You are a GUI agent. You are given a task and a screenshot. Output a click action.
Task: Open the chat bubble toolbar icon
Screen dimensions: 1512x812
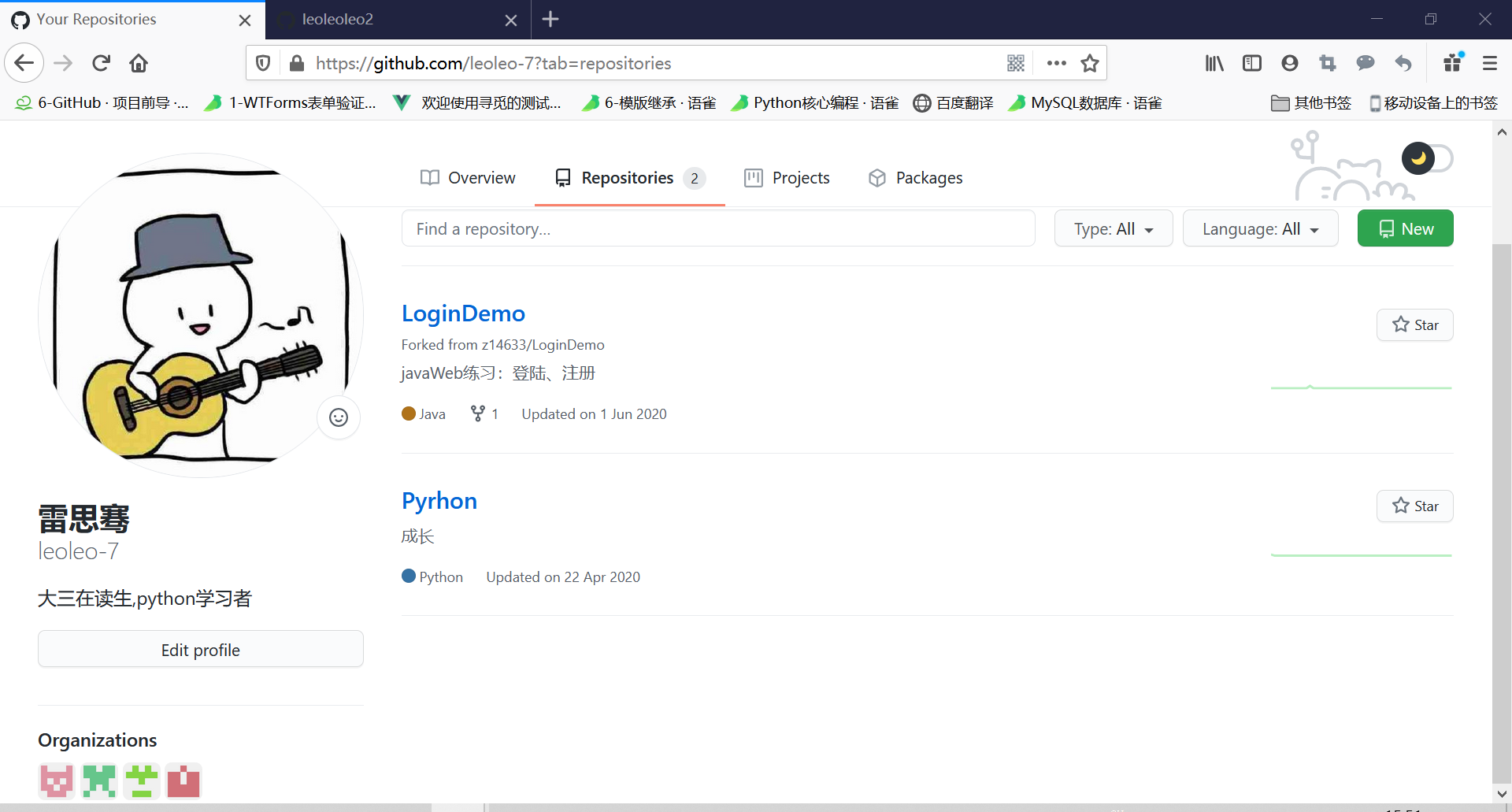point(1366,63)
